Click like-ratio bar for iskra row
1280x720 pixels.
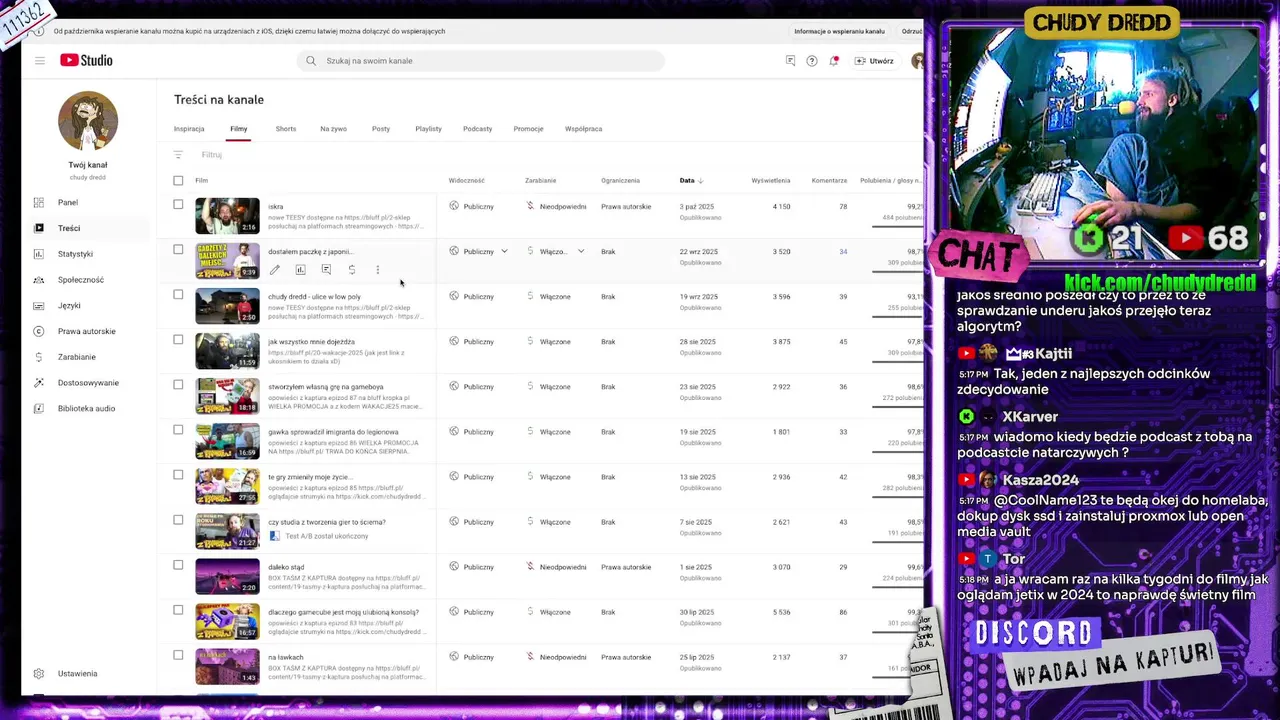[897, 227]
